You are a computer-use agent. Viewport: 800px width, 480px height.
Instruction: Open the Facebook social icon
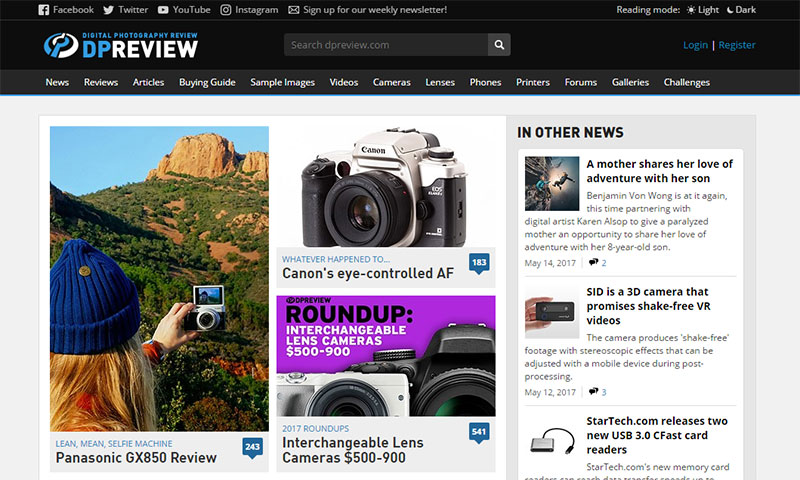(x=44, y=10)
